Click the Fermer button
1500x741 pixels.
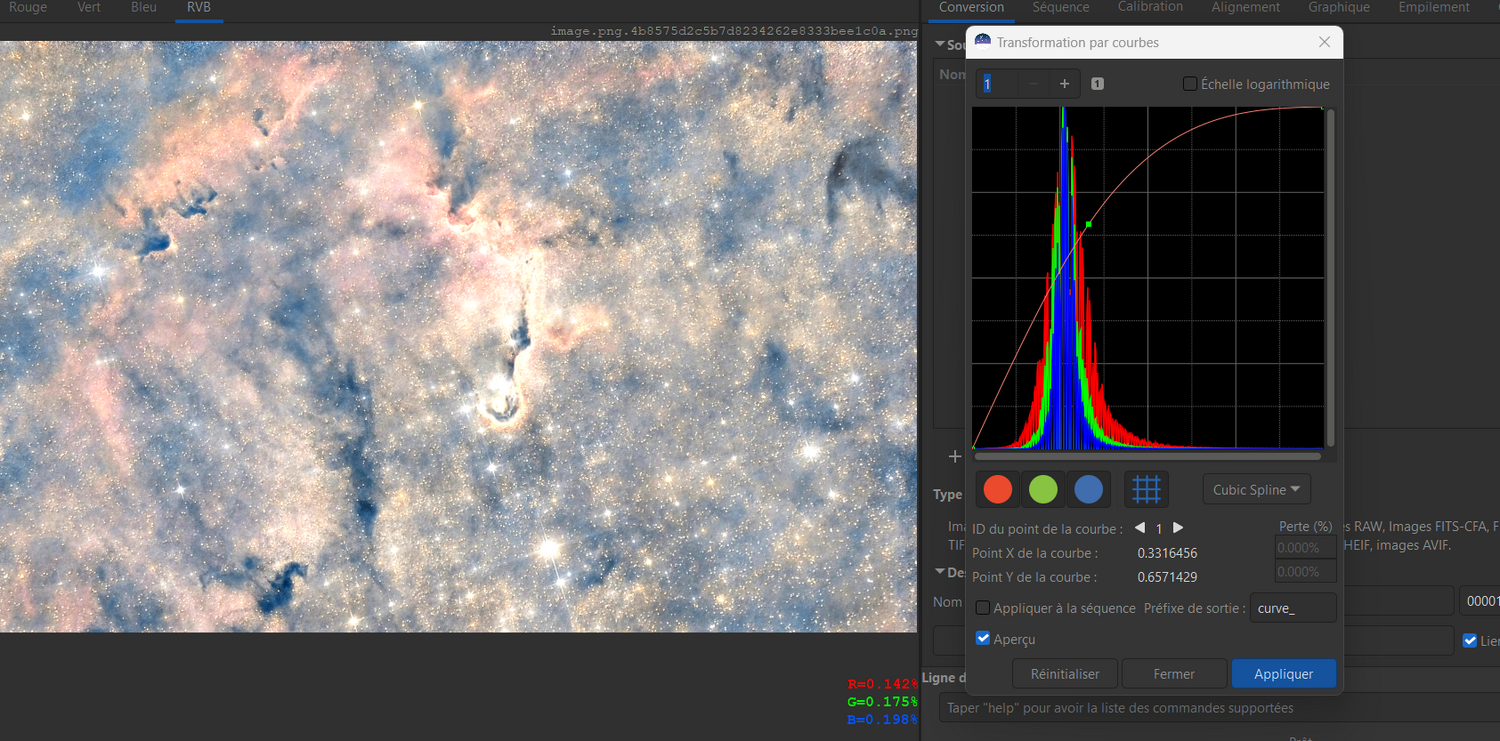(1174, 674)
